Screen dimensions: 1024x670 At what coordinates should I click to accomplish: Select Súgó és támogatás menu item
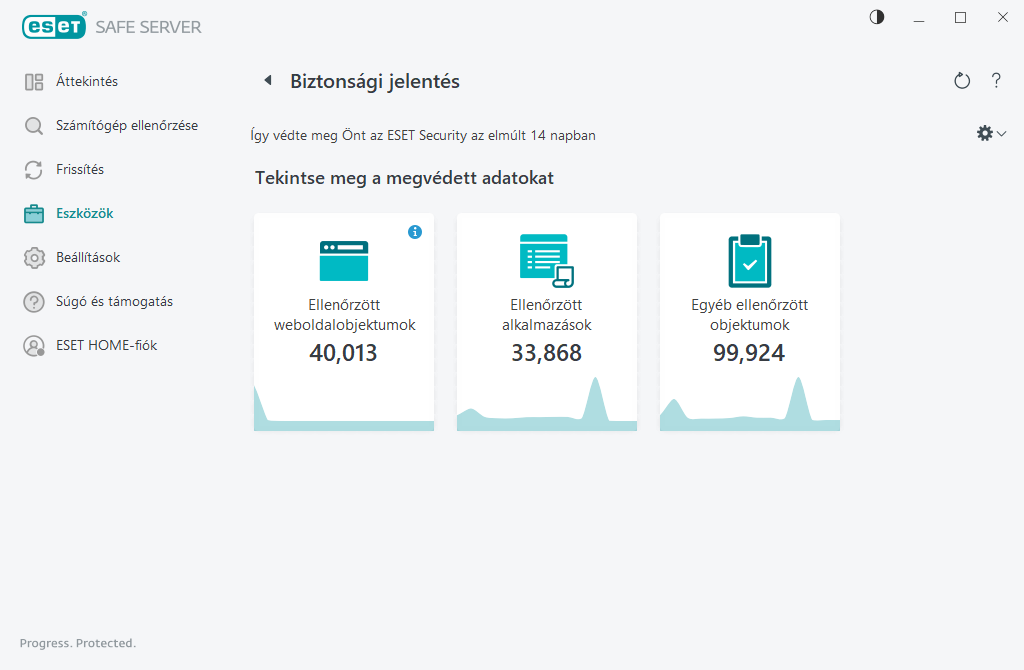[x=114, y=302]
